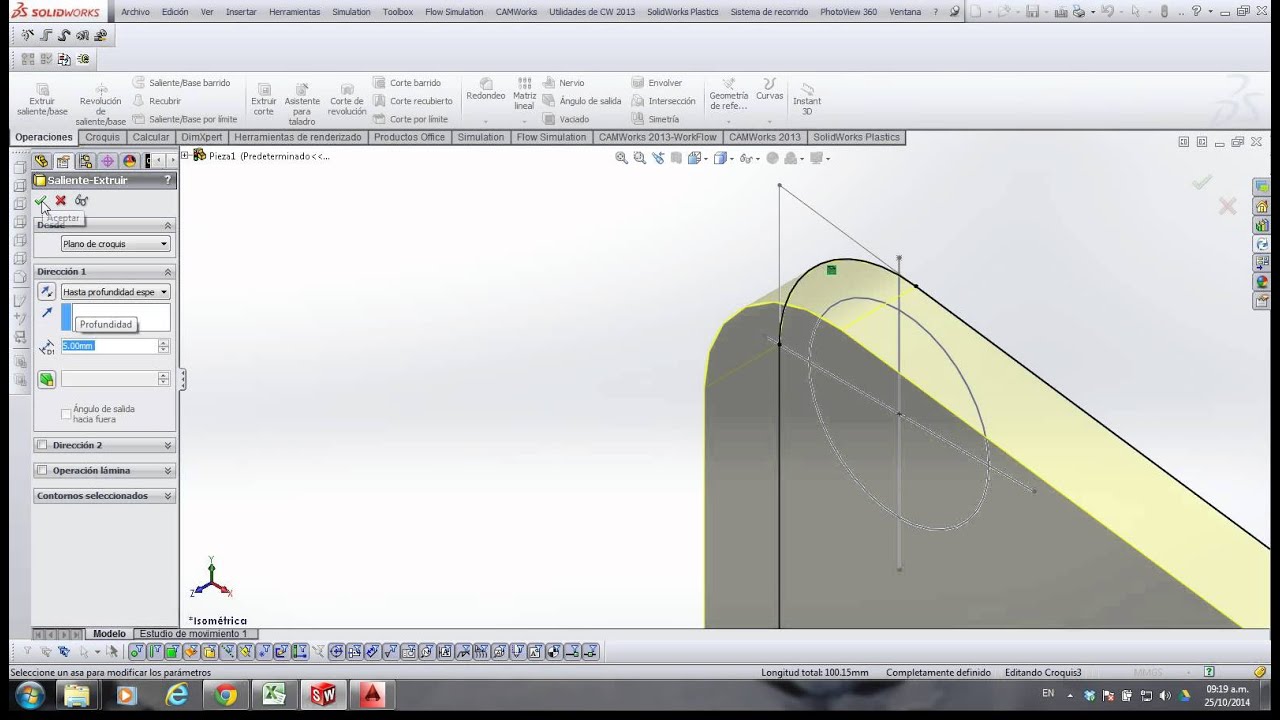Toggle detailed preview glasses icon
Image resolution: width=1280 pixels, height=720 pixels.
(x=82, y=201)
